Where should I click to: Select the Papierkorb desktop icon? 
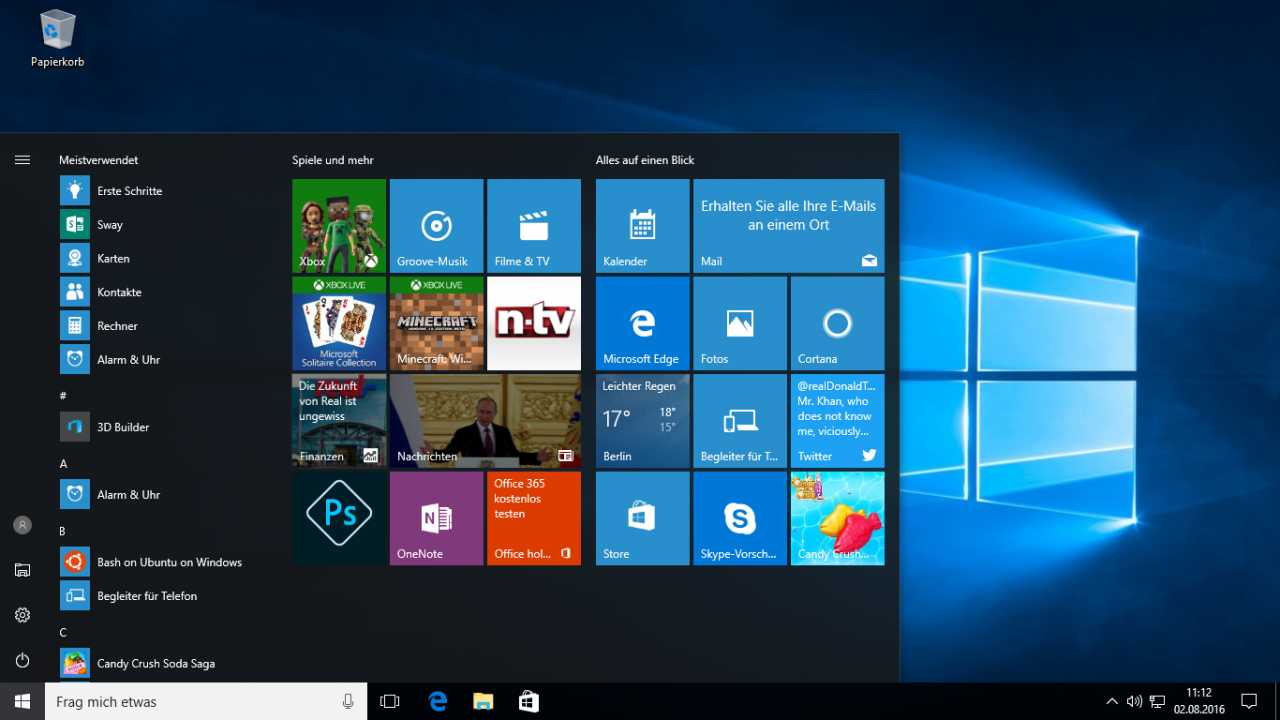[x=57, y=39]
